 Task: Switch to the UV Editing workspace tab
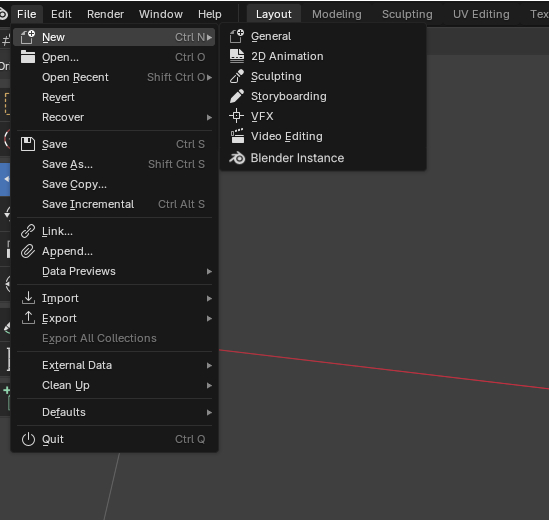(x=481, y=14)
